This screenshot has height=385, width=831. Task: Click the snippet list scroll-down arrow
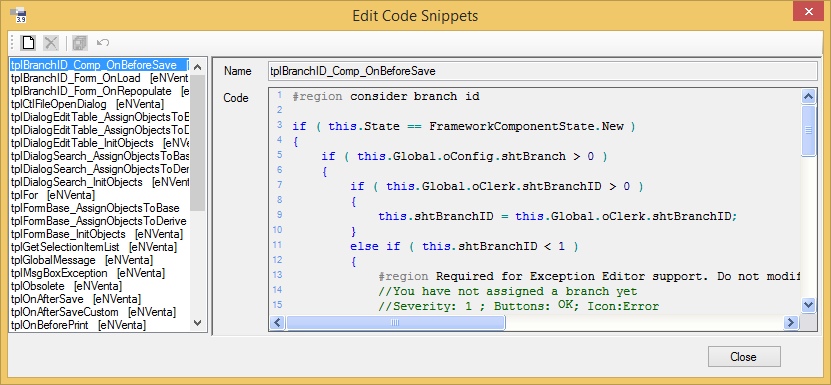click(x=197, y=322)
